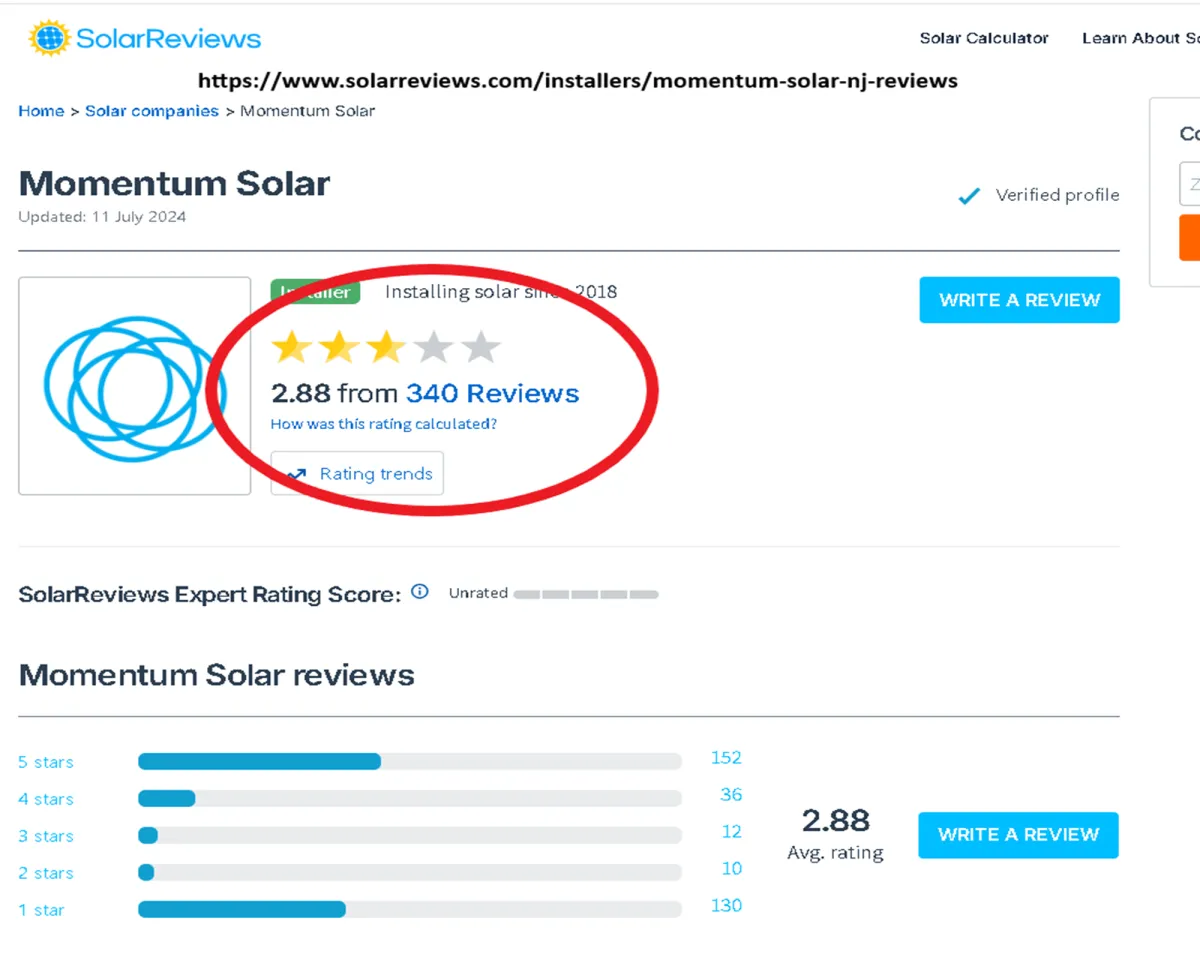Viewport: 1200px width, 960px height.
Task: Click the 4 stars count of 36
Action: click(x=731, y=795)
